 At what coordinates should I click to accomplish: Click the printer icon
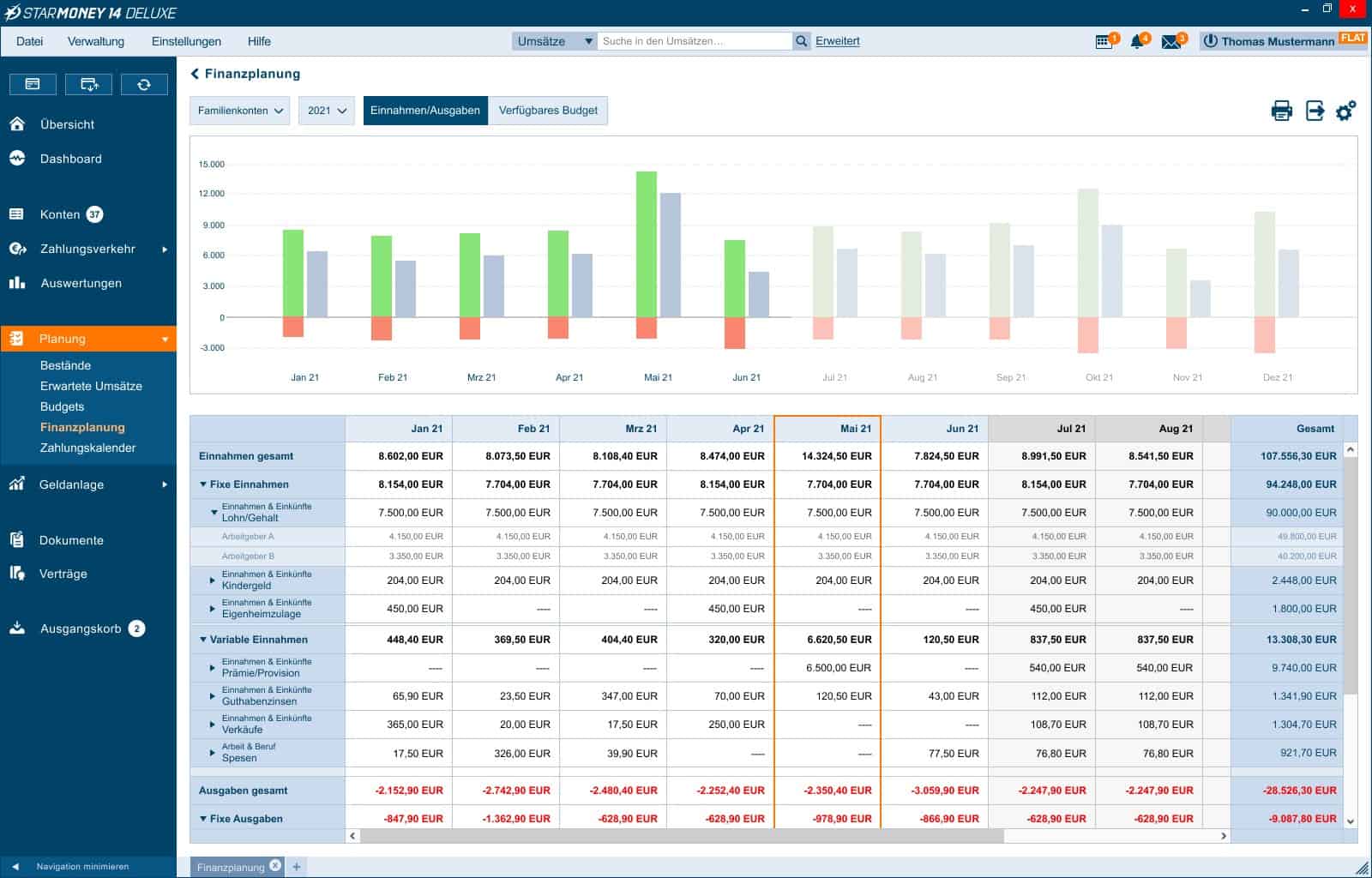pos(1281,111)
